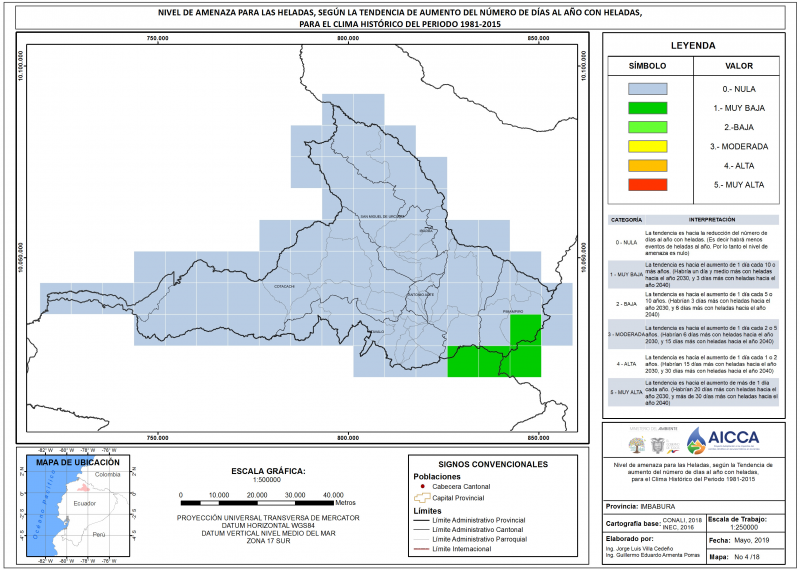Screen dimensions: 800x570
Task: Click the '2 - BAJA' category row label
Action: tap(626, 304)
